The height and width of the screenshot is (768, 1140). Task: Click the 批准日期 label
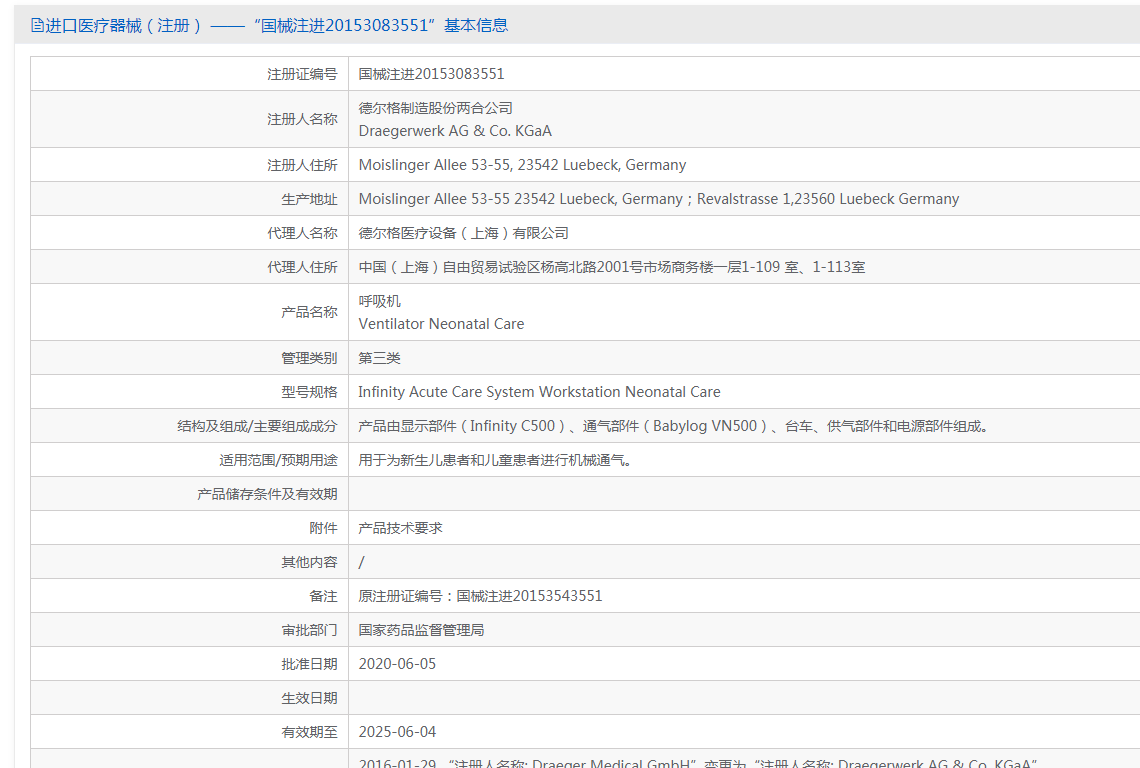click(309, 665)
